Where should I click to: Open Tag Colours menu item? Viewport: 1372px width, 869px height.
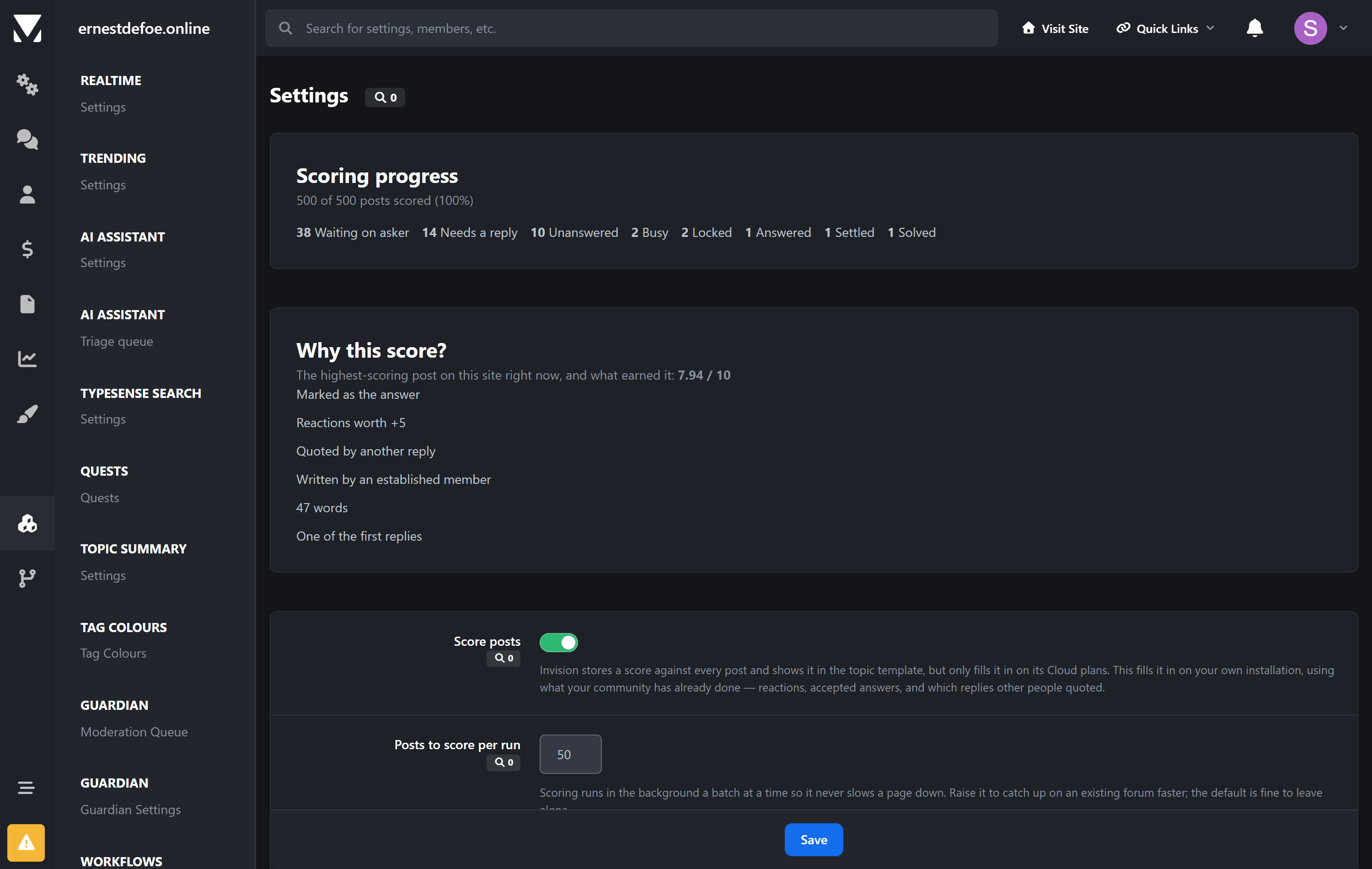click(x=113, y=653)
